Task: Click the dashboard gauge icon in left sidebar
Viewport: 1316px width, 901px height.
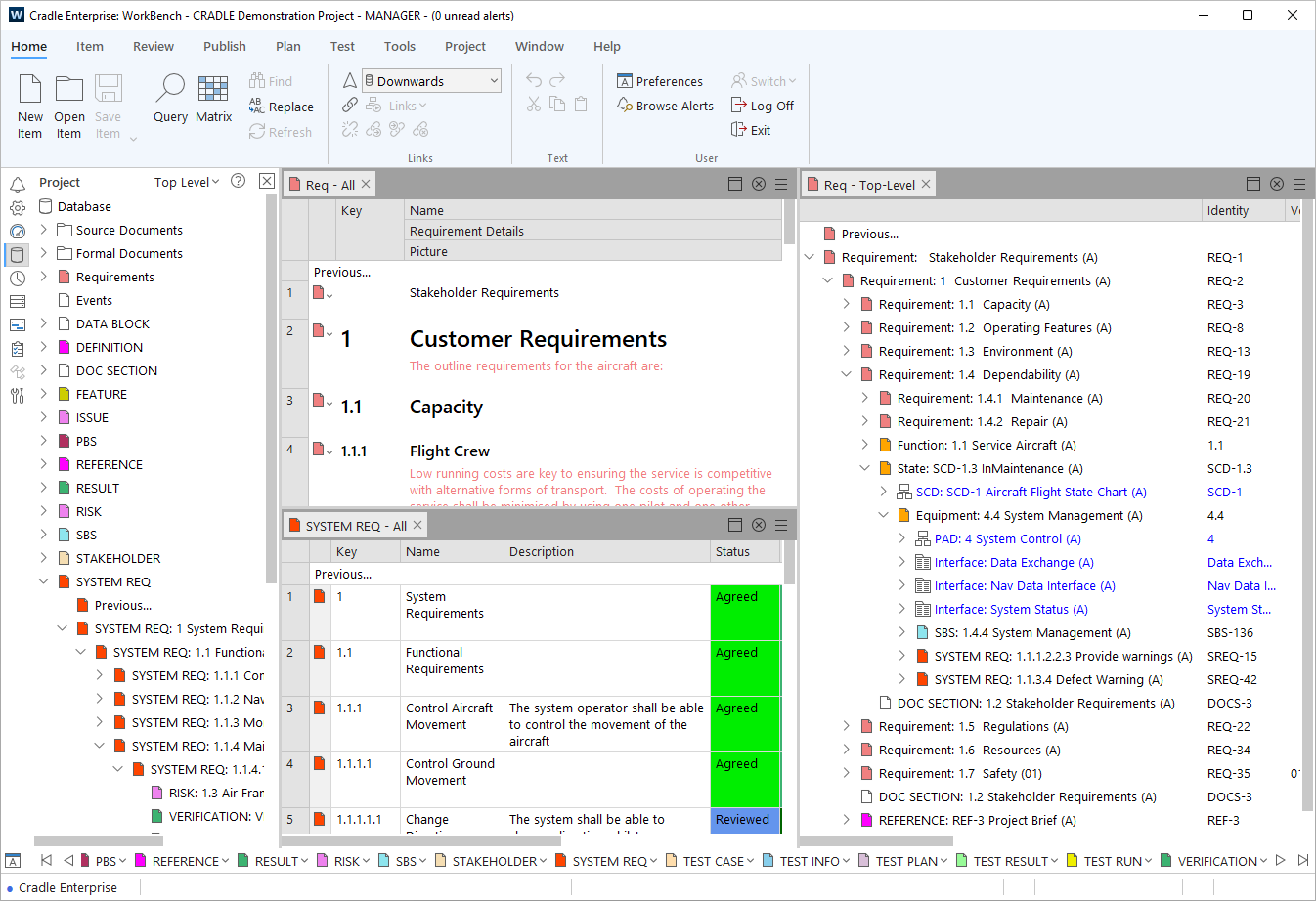Action: click(x=18, y=231)
